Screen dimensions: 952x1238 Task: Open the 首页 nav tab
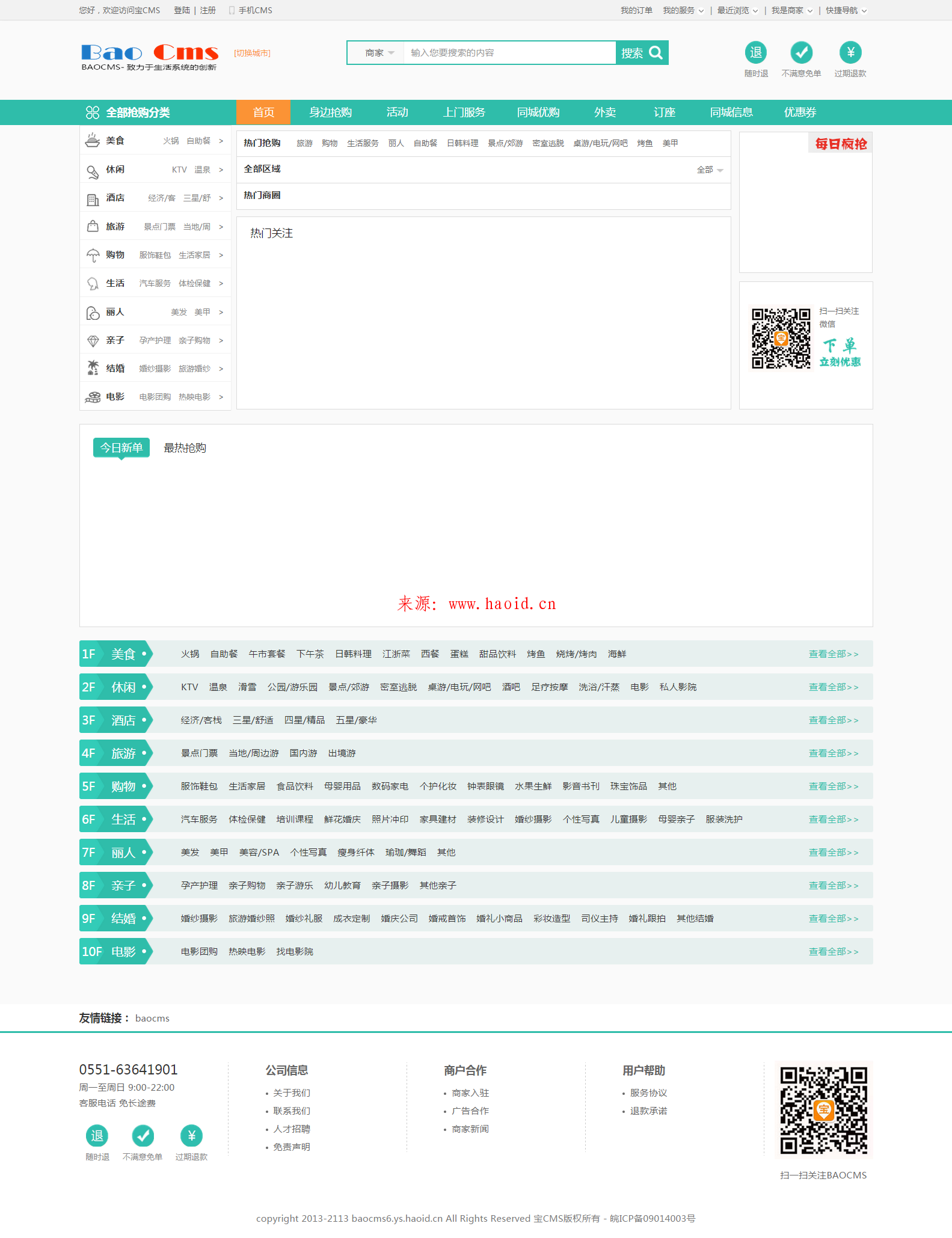tap(263, 112)
